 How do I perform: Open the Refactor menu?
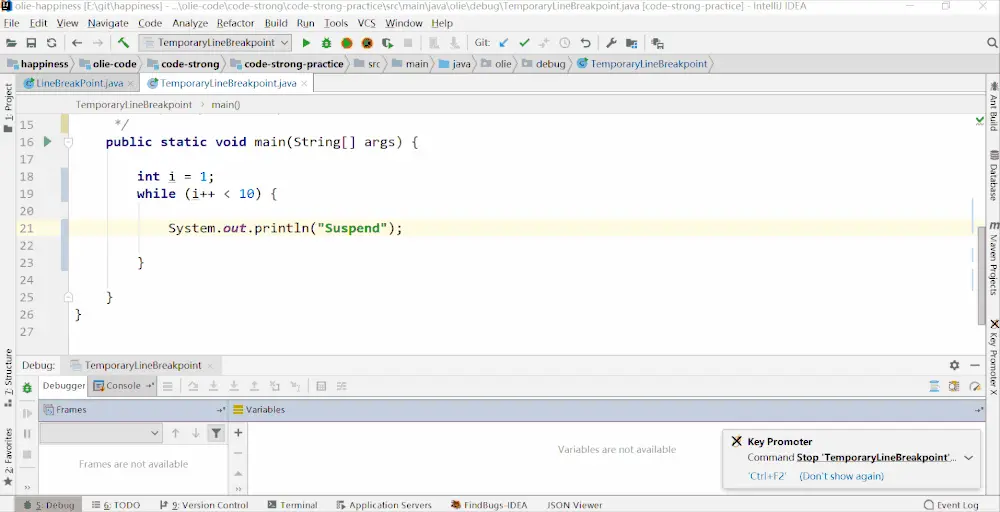pyautogui.click(x=235, y=23)
